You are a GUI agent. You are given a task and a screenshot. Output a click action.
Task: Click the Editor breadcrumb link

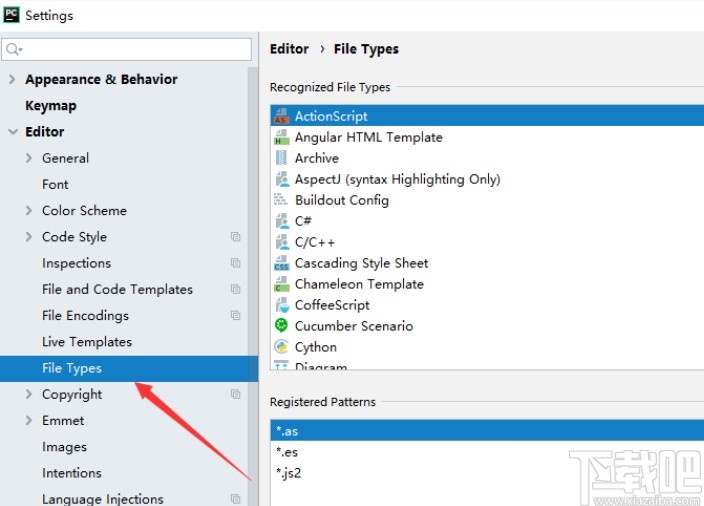coord(289,49)
